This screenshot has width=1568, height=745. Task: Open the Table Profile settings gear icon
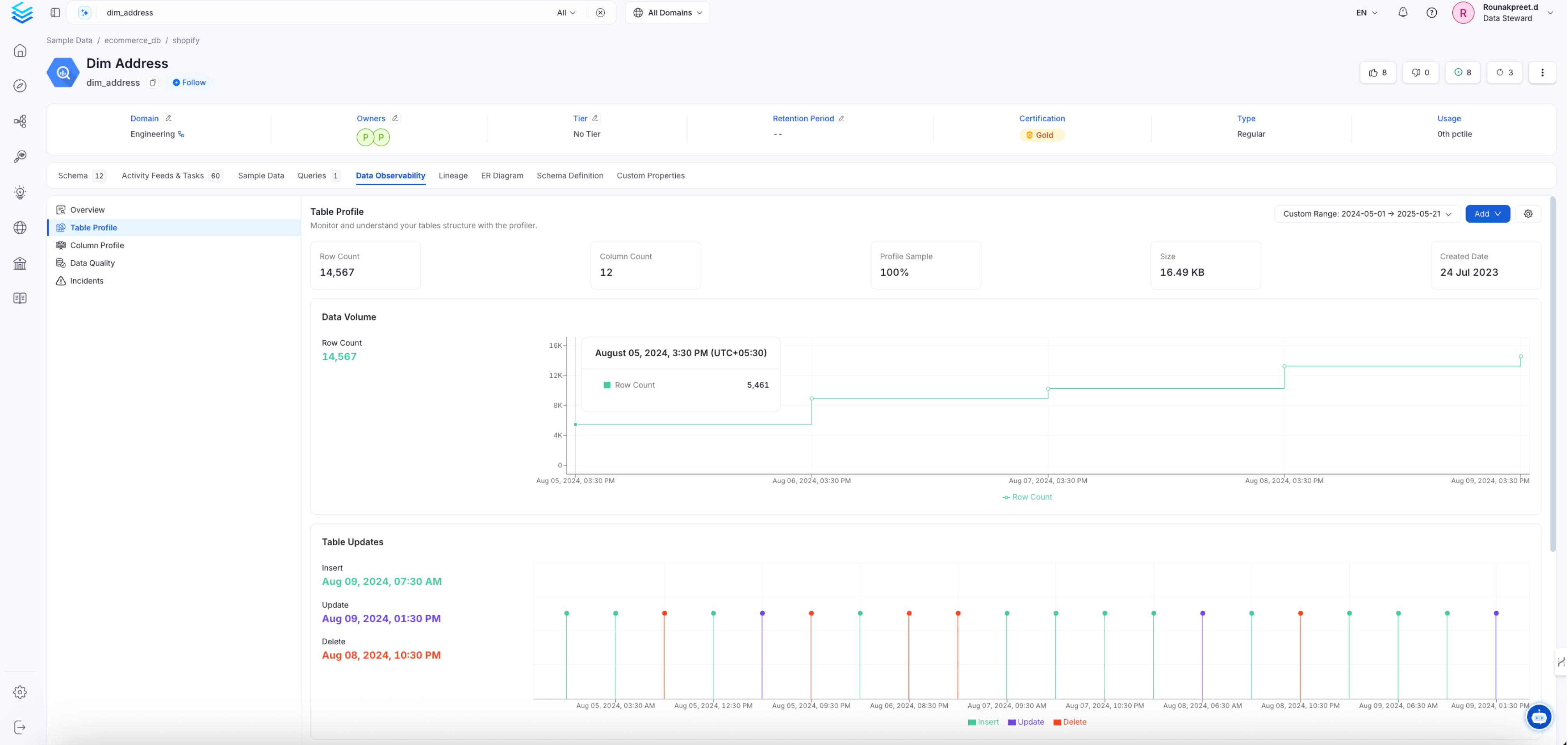tap(1528, 214)
